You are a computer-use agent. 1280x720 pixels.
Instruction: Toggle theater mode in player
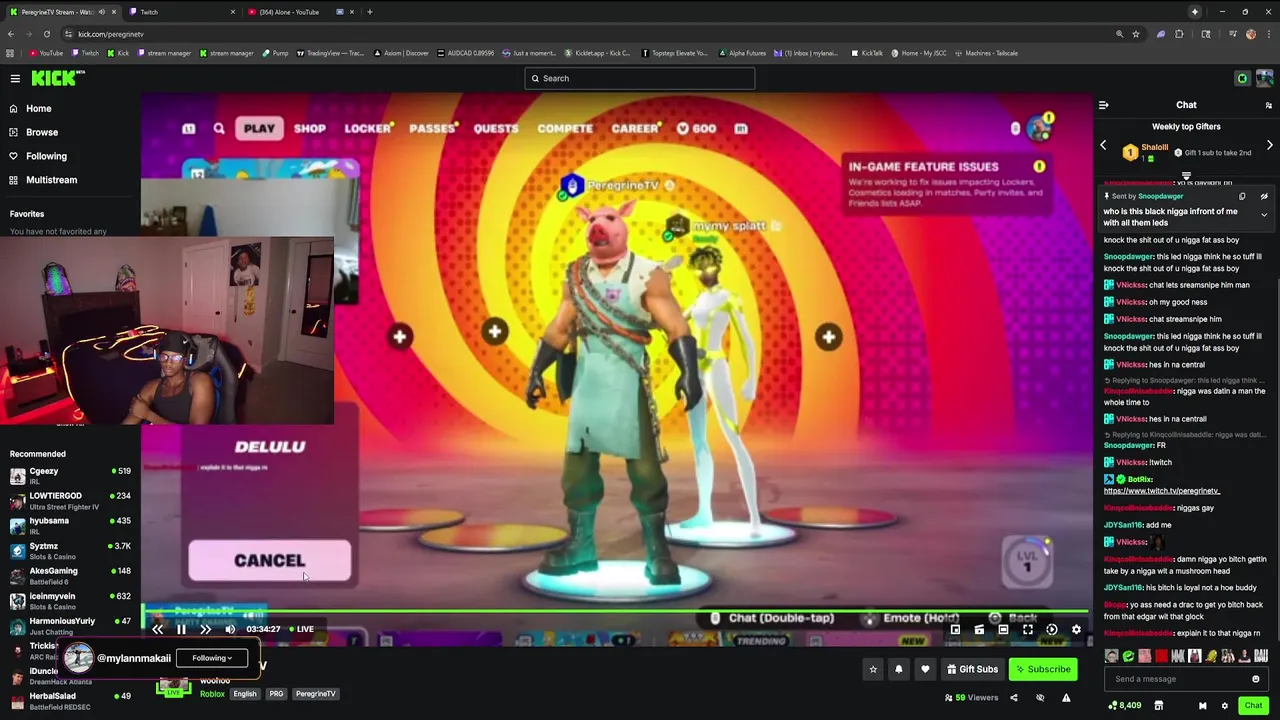click(1003, 629)
